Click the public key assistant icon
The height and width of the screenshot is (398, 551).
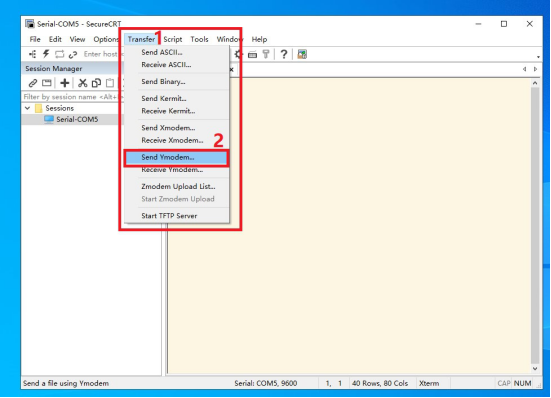coord(266,54)
